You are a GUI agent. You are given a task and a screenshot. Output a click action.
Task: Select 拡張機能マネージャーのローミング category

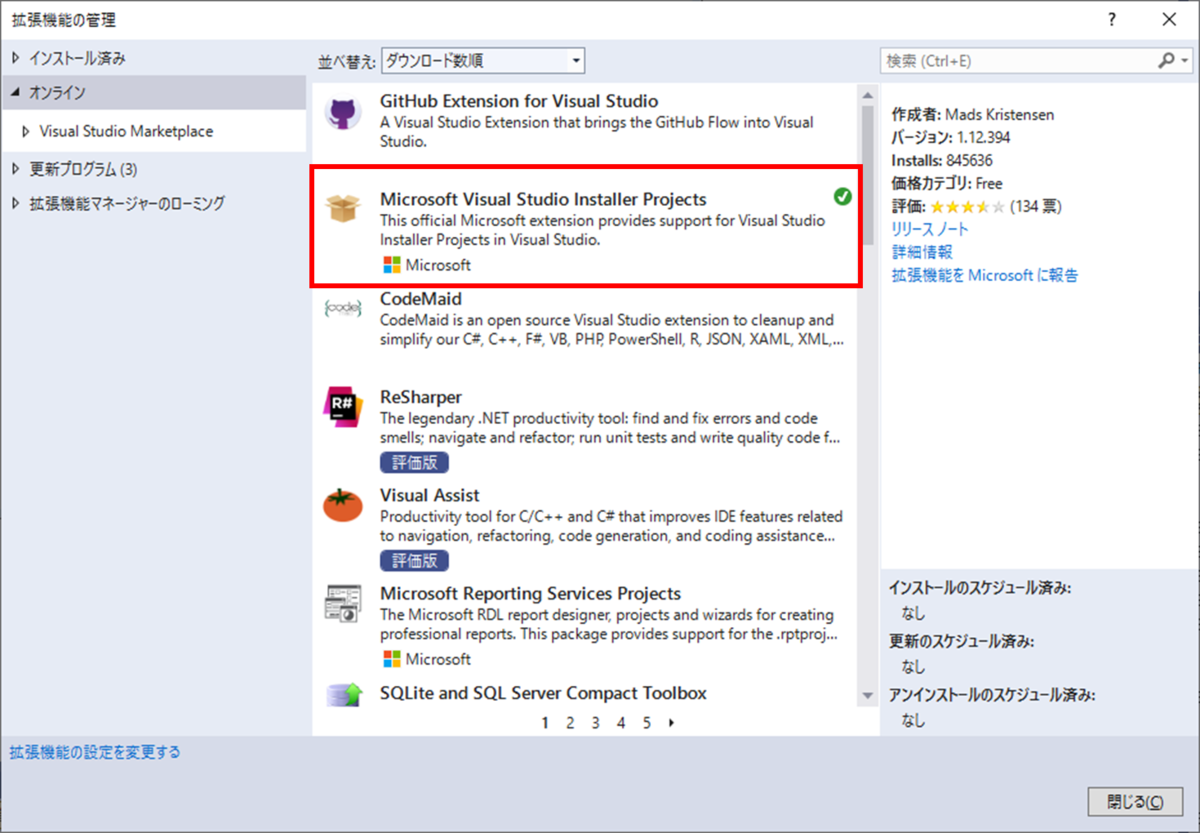pos(127,203)
